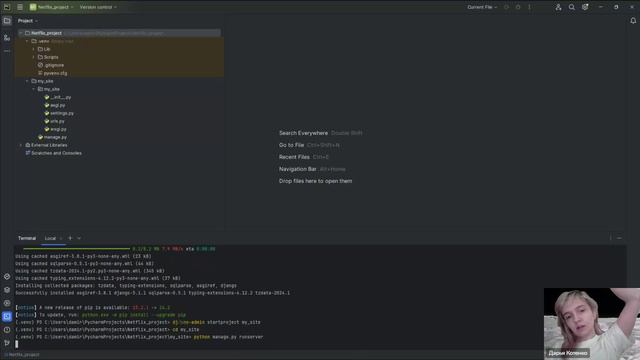Open terminal panel options kebab icon
The width and height of the screenshot is (640, 360).
[x=611, y=238]
